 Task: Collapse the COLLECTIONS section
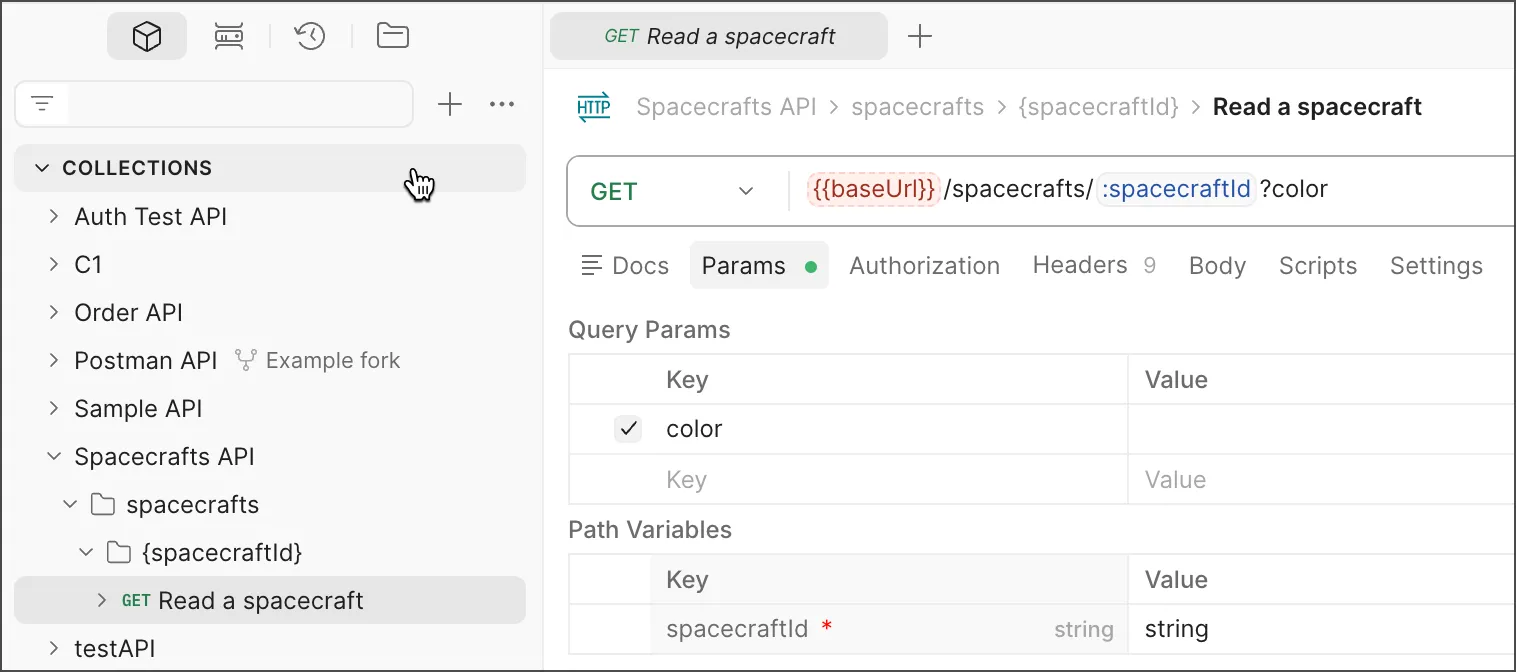tap(42, 168)
